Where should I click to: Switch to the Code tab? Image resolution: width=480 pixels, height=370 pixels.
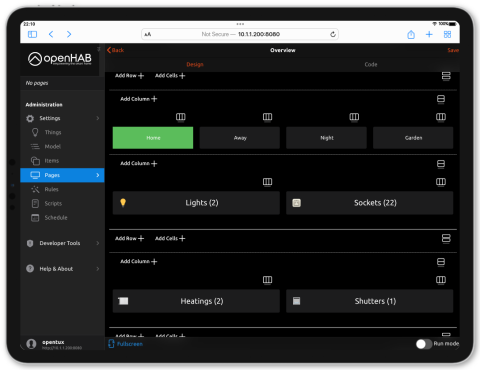[371, 64]
